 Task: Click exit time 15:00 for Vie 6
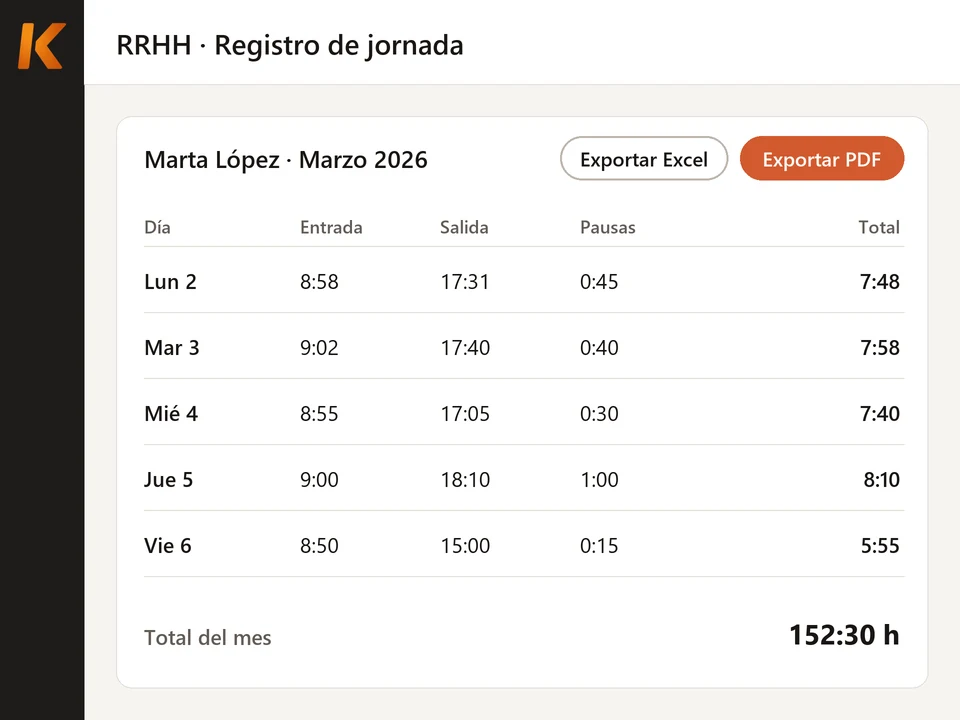pos(465,546)
